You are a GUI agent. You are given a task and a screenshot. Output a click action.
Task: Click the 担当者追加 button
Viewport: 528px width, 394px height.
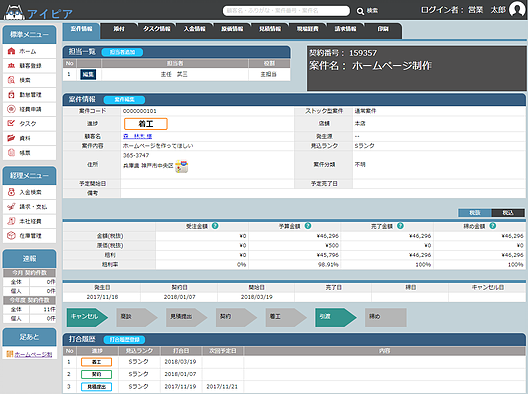(x=122, y=52)
